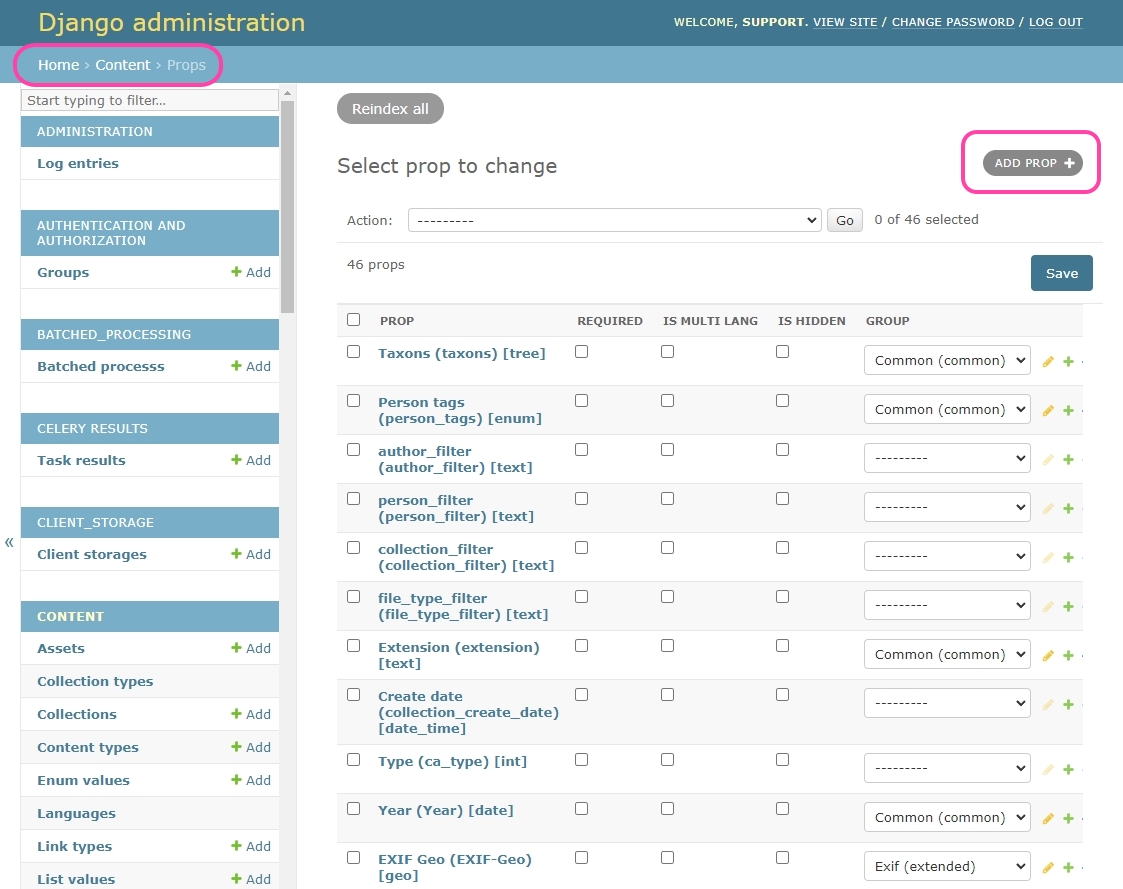The height and width of the screenshot is (889, 1123).
Task: Open Collection types in the sidebar
Action: pos(95,681)
